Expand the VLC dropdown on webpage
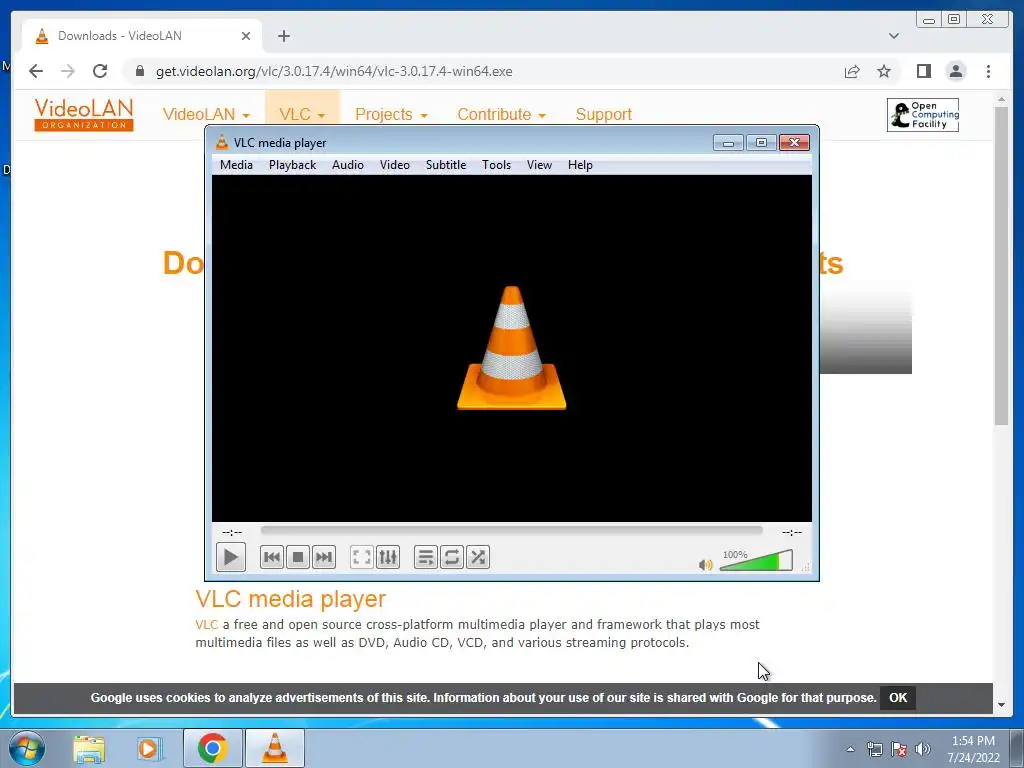Screen dimensions: 1024x768 (x=302, y=114)
